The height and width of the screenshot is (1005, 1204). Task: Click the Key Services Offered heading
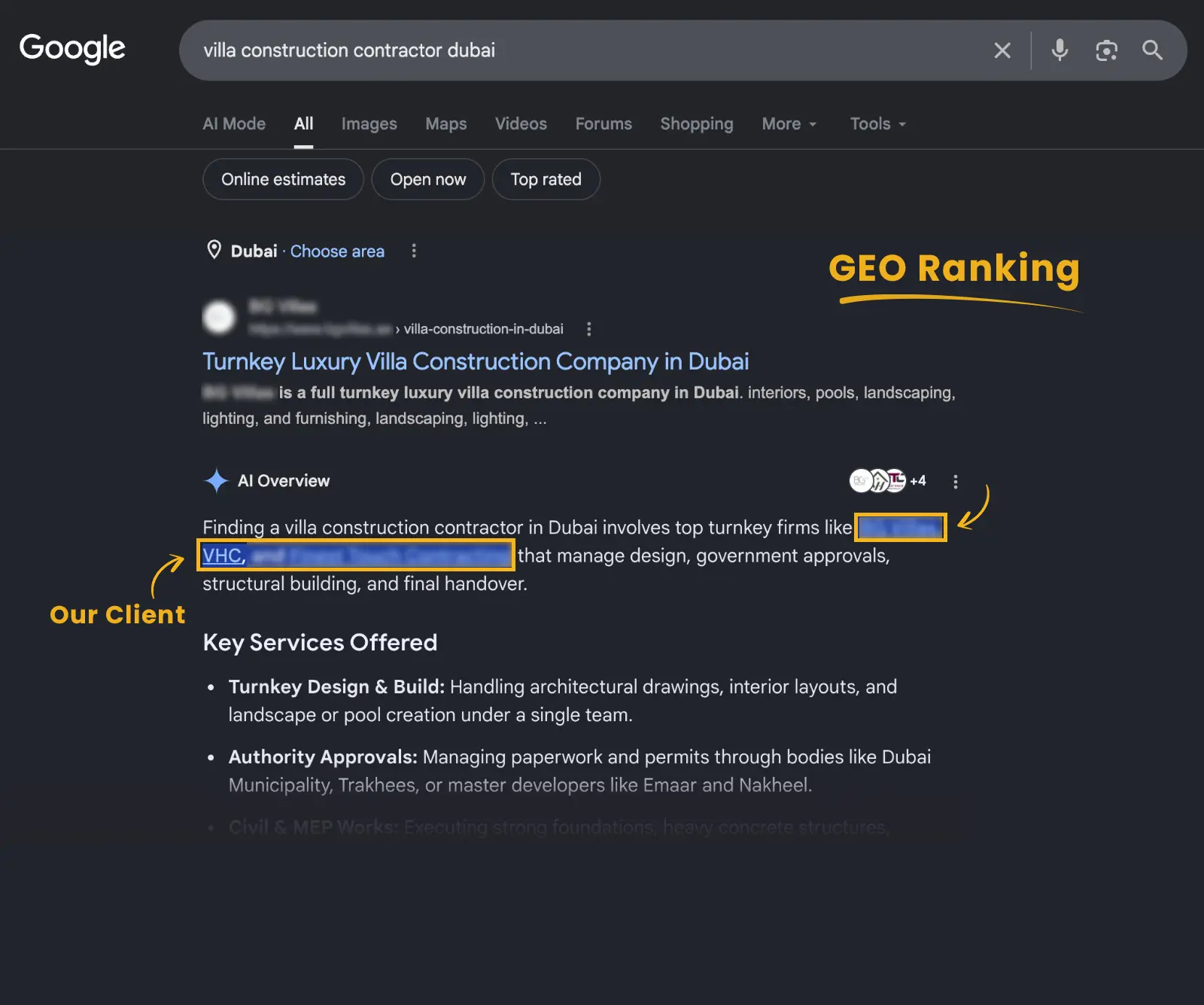[x=320, y=642]
